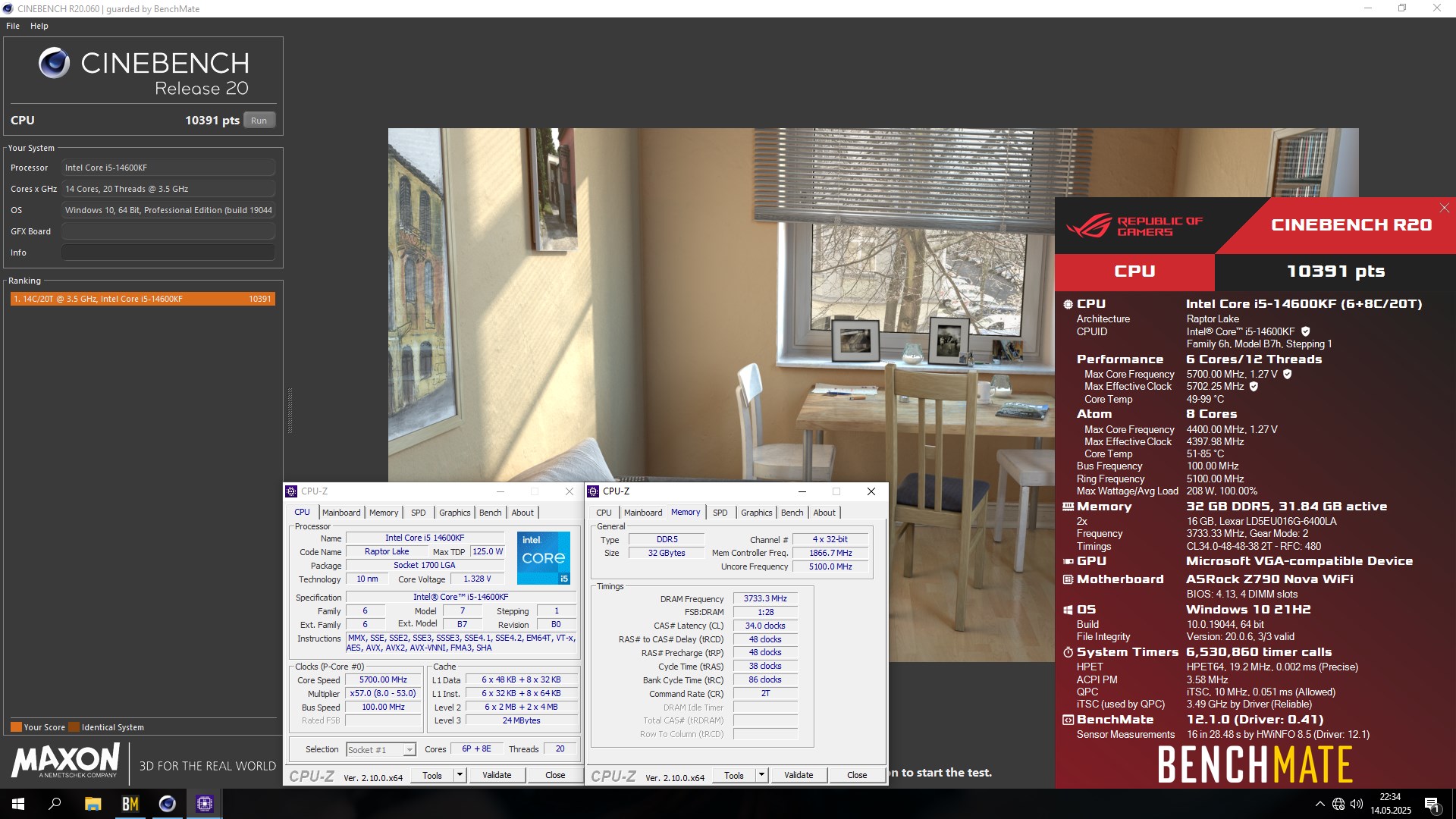1456x819 pixels.
Task: Switch to About tab in left CPU-Z
Action: [x=522, y=513]
